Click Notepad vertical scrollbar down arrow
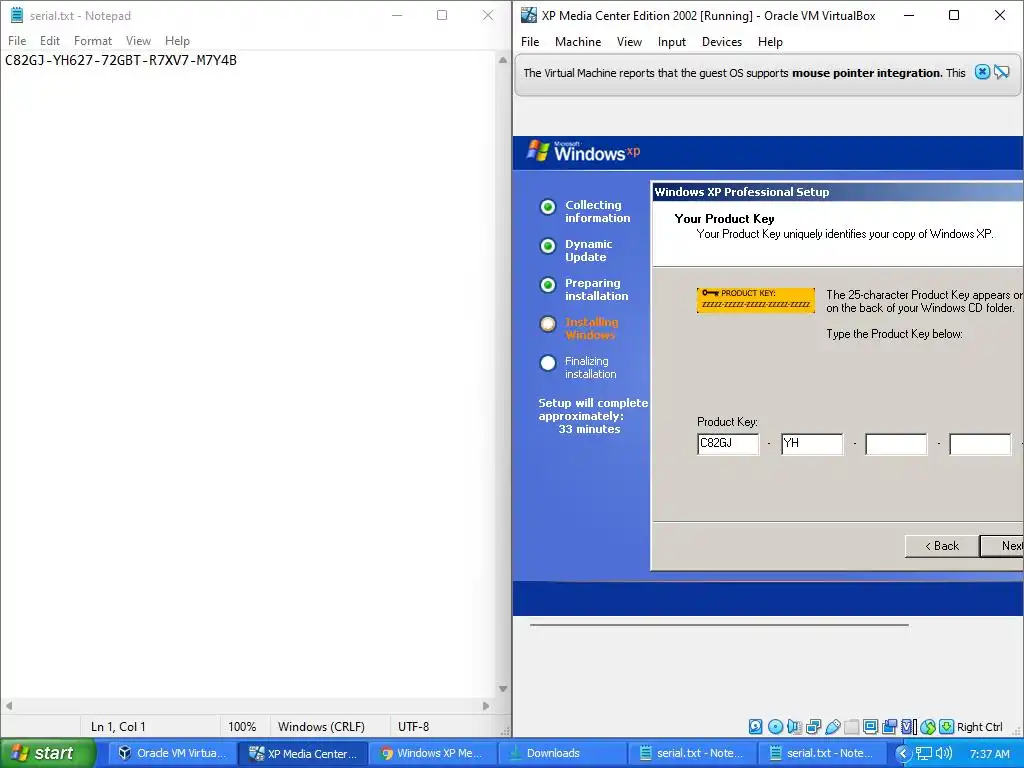1024x768 pixels. [502, 688]
